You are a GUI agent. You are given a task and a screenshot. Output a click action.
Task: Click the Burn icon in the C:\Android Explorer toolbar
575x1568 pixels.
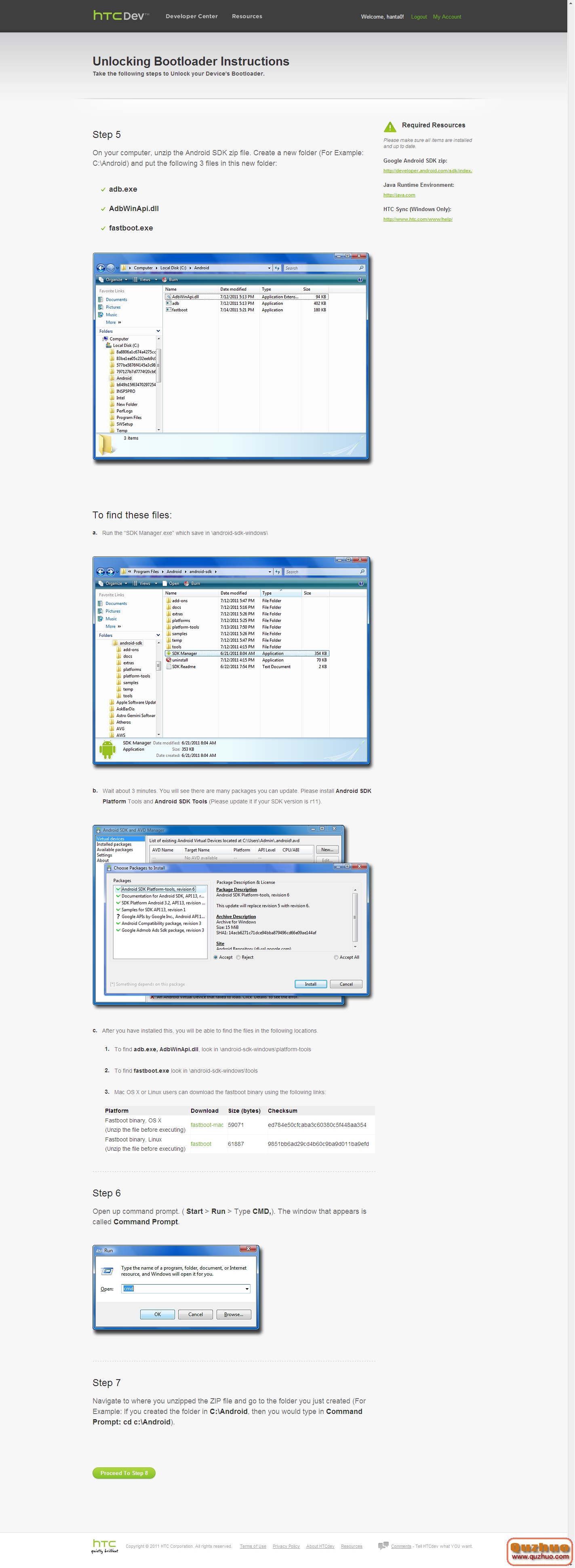click(x=164, y=279)
